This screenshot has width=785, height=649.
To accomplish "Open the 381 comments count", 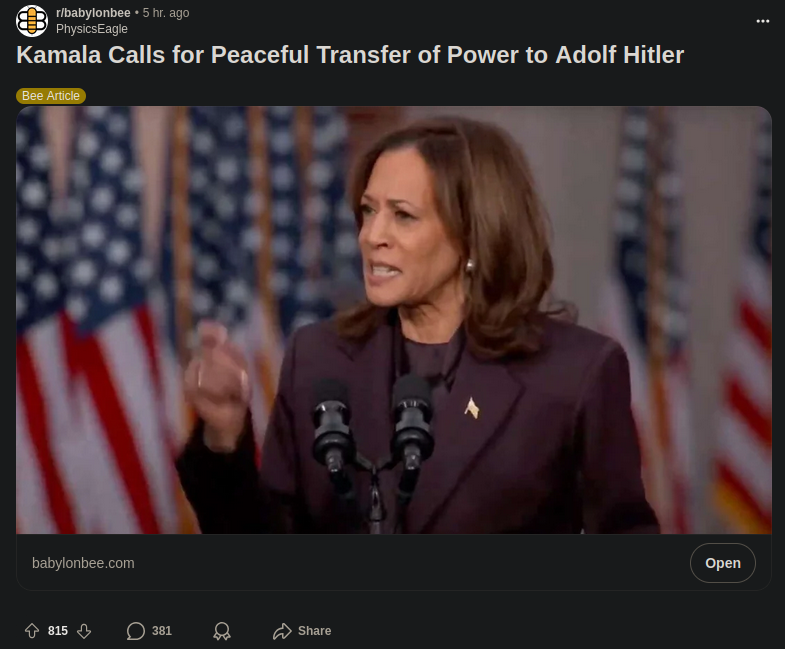I will (162, 630).
